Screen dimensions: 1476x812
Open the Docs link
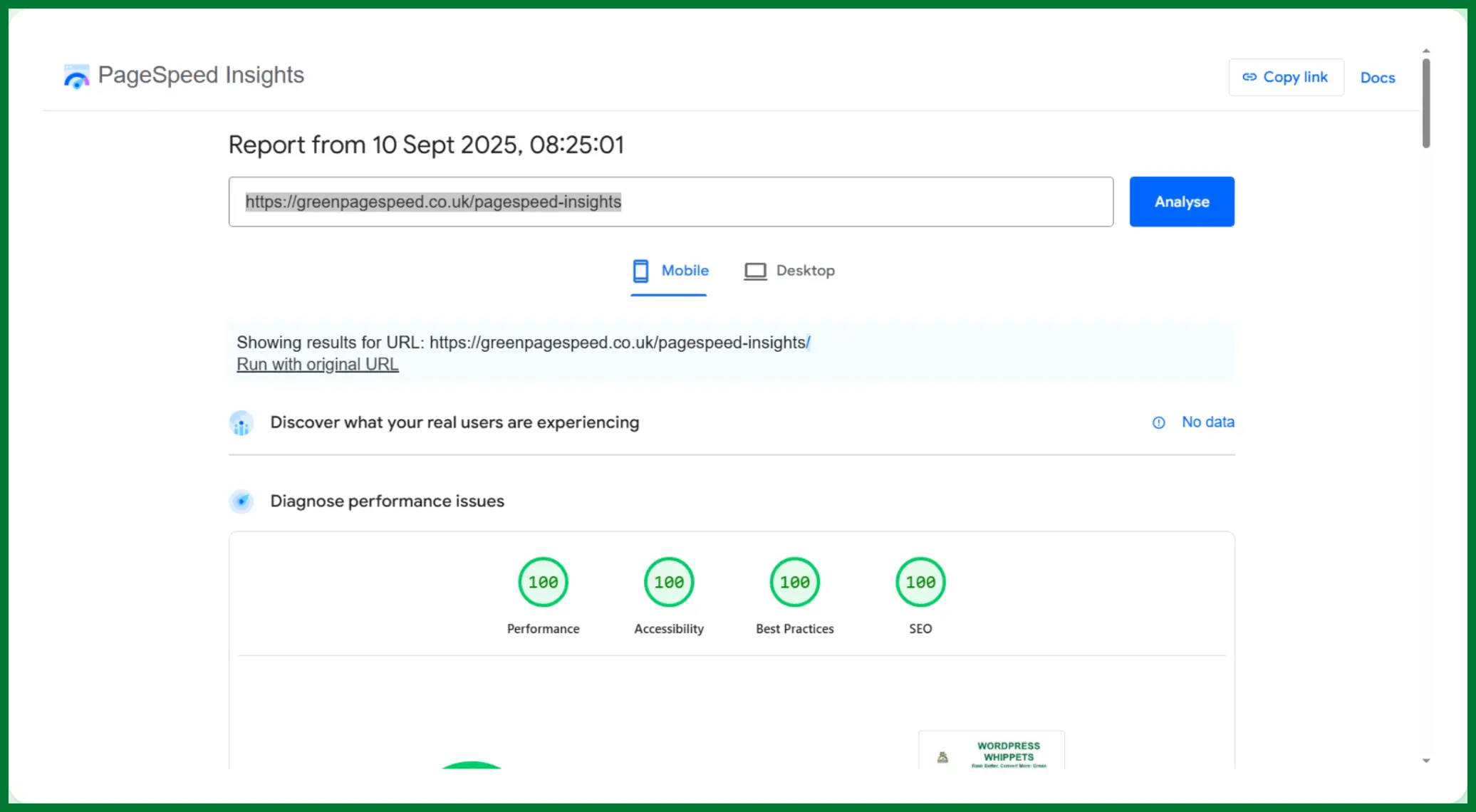1377,78
